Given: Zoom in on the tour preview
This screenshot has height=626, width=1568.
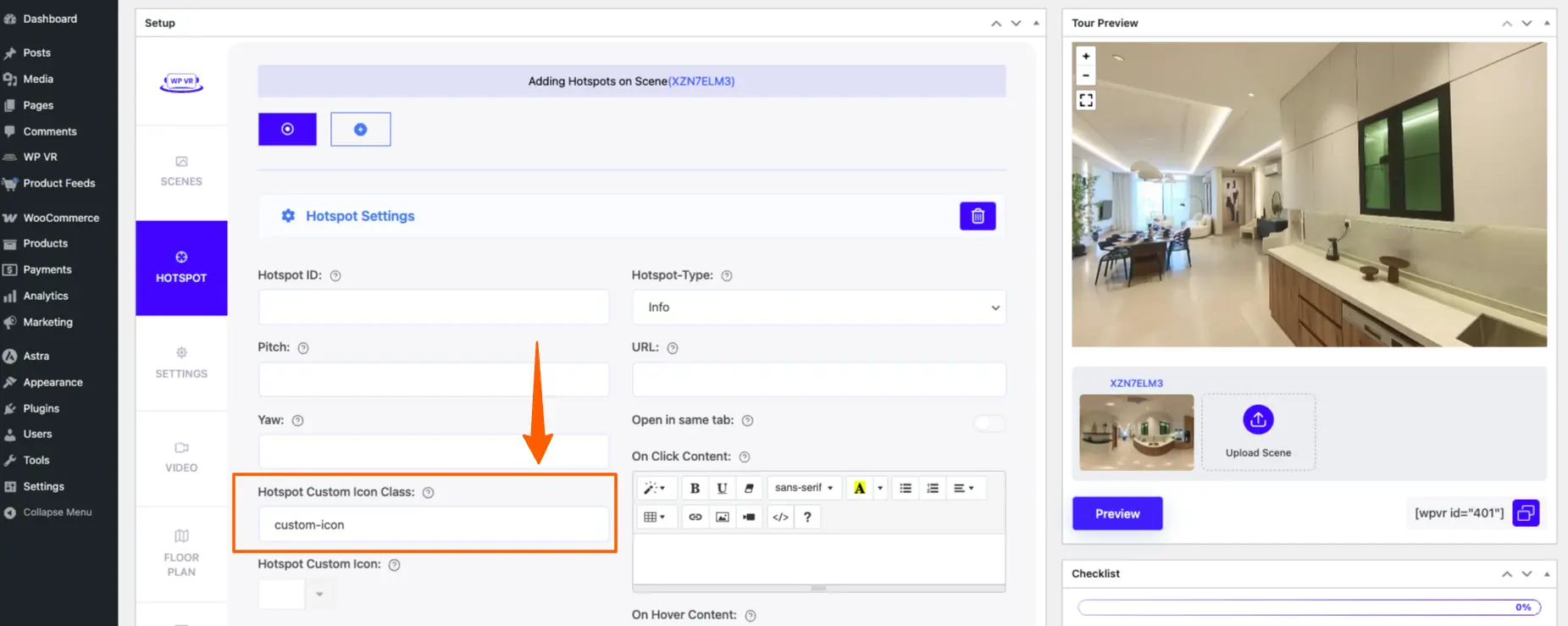Looking at the screenshot, I should tap(1086, 56).
